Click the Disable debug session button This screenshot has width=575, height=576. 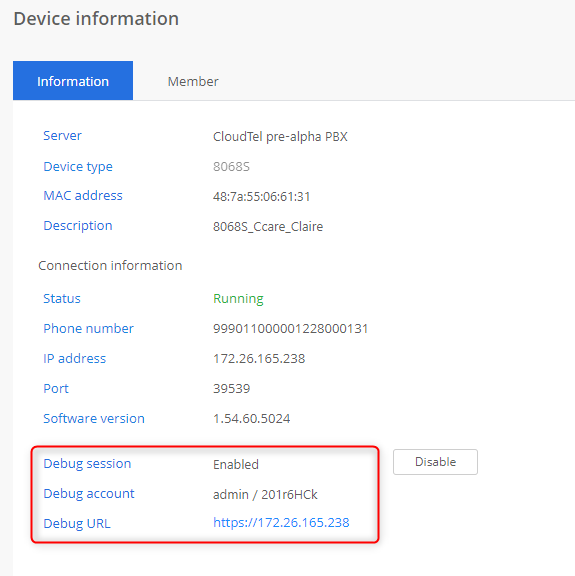click(435, 462)
